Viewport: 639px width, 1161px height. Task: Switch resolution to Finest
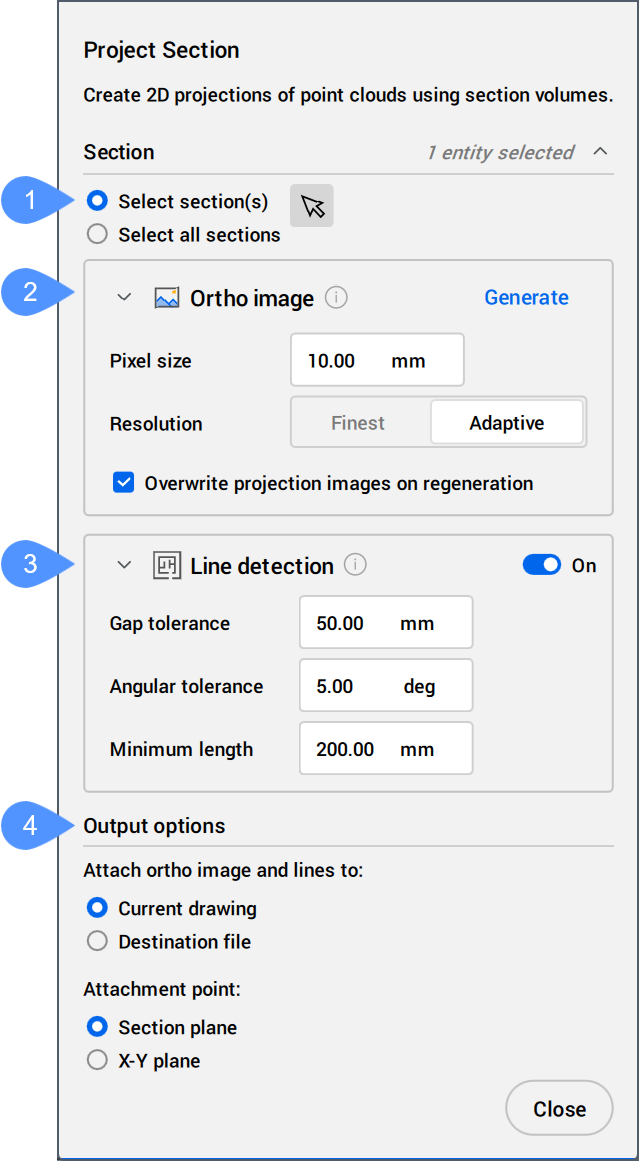coord(358,423)
